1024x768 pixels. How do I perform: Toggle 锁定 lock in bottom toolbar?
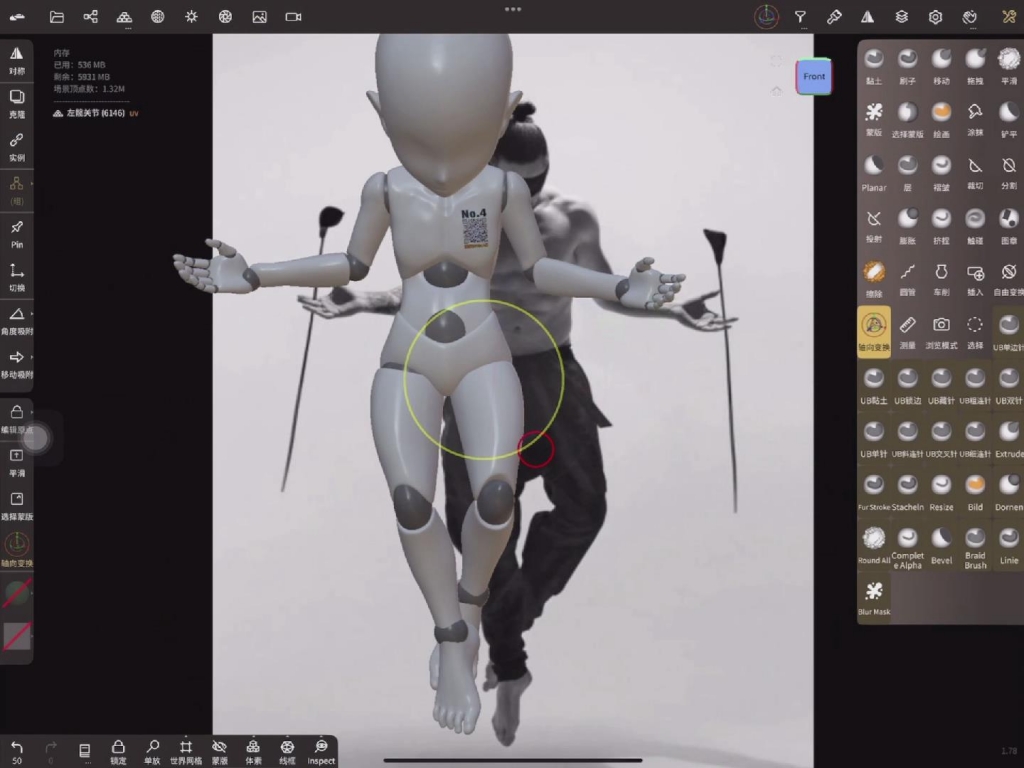118,752
